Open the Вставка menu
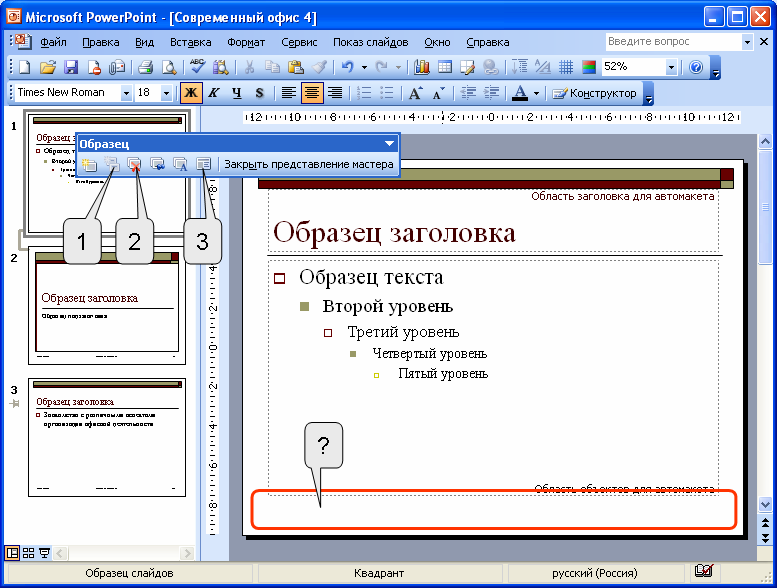The image size is (777, 588). pos(191,42)
